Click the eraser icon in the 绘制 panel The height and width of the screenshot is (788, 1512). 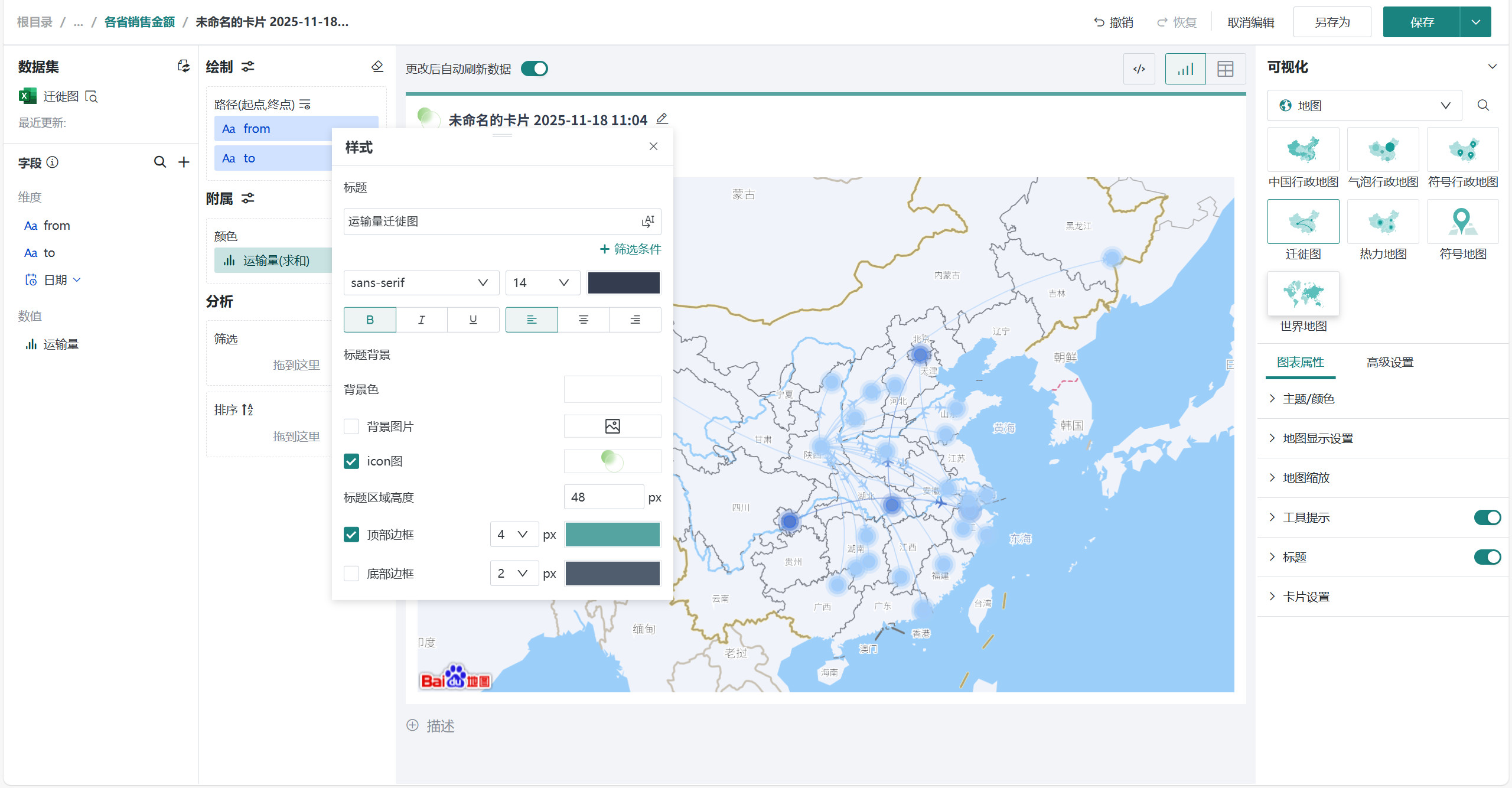(377, 66)
